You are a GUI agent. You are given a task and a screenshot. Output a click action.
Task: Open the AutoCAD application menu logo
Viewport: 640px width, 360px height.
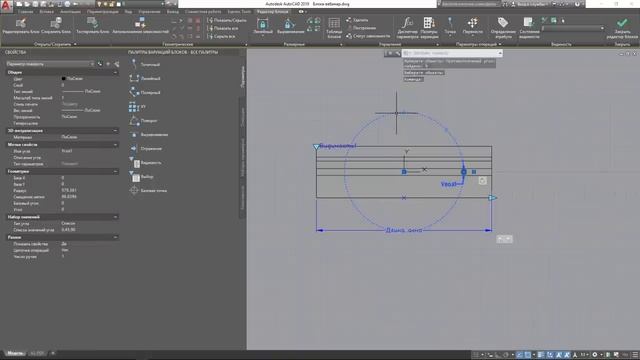[x=6, y=7]
